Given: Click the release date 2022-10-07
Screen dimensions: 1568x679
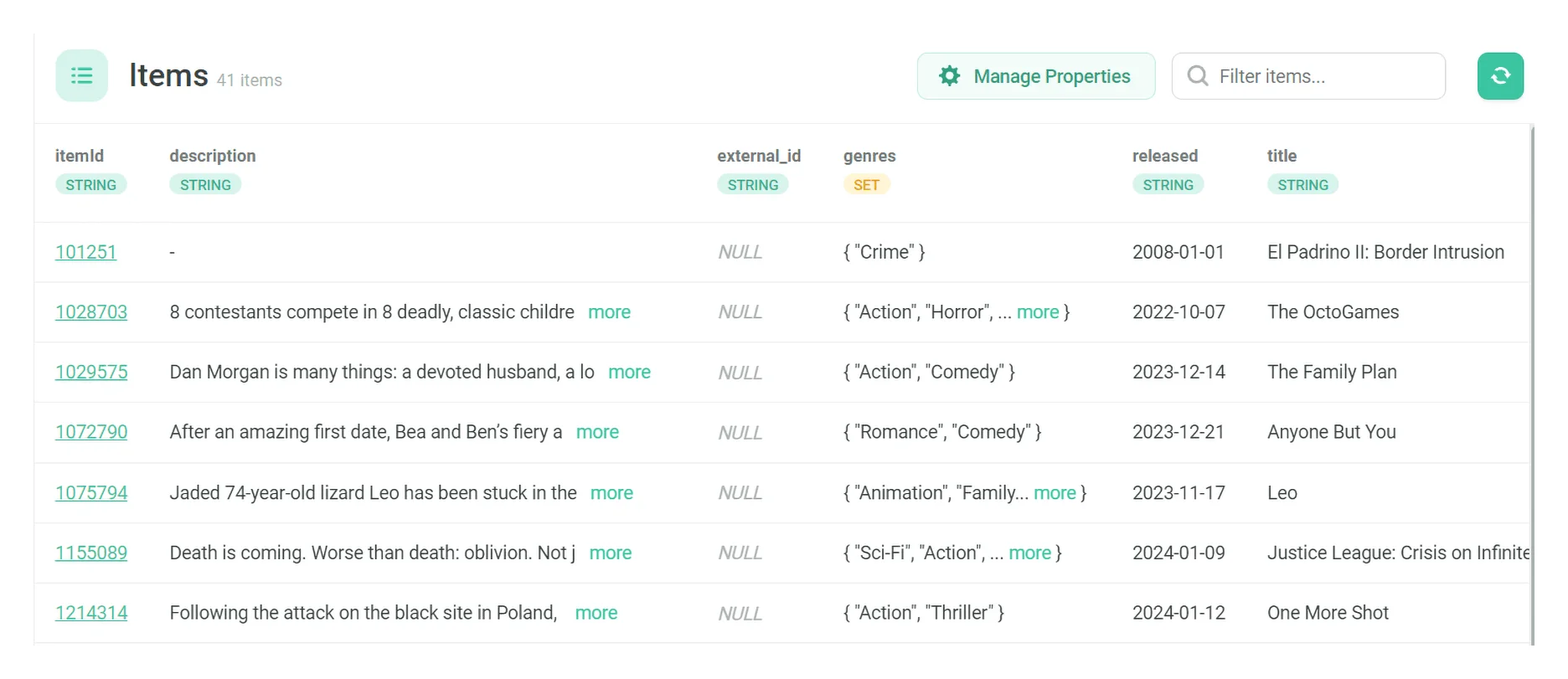Looking at the screenshot, I should click(x=1179, y=312).
